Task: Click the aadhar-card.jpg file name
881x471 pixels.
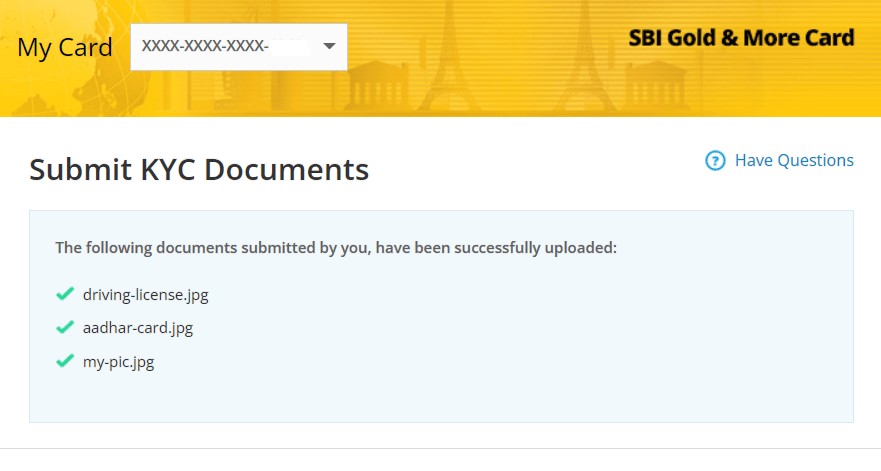Action: coord(138,328)
